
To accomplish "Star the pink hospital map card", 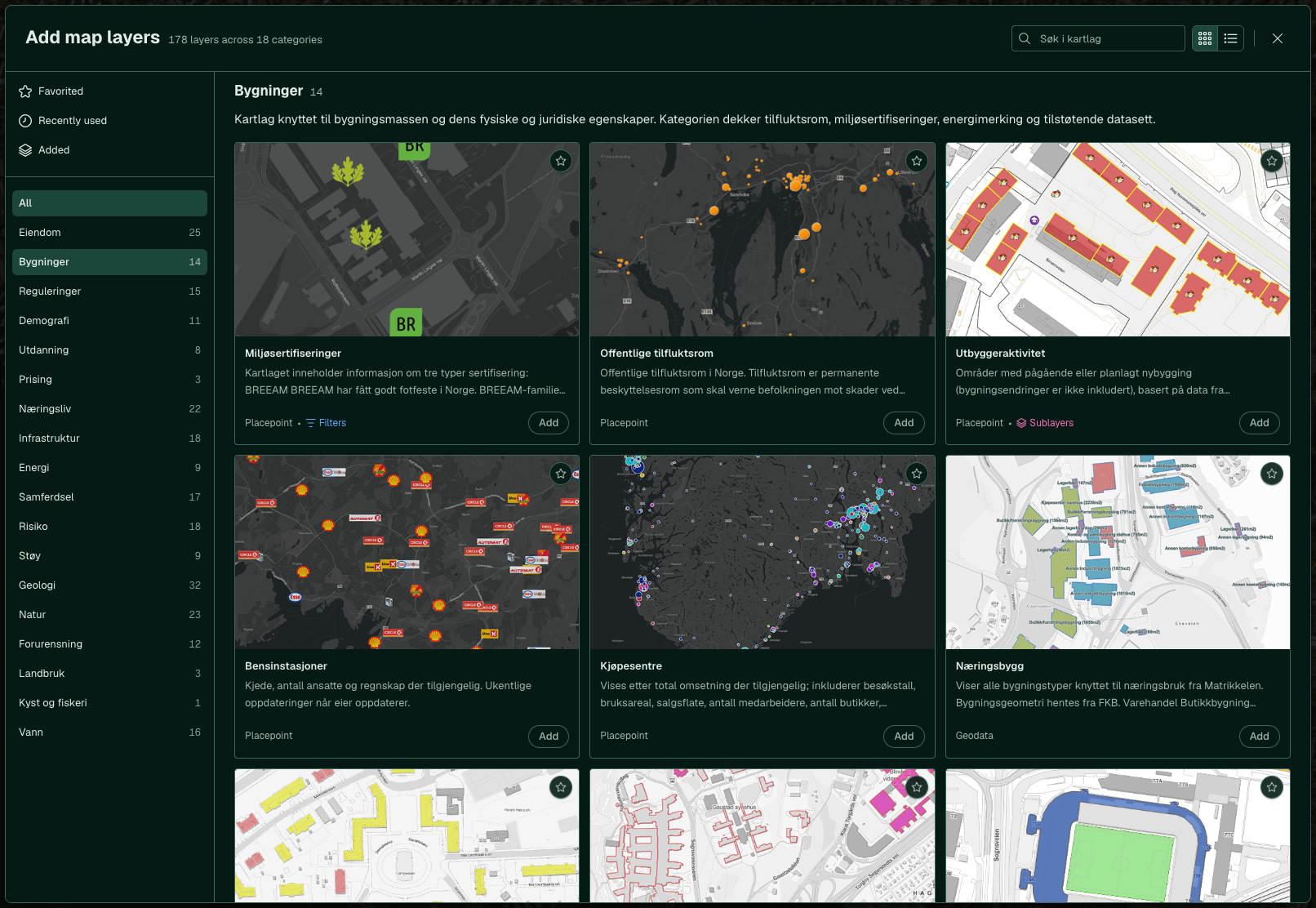I will pyautogui.click(x=917, y=787).
